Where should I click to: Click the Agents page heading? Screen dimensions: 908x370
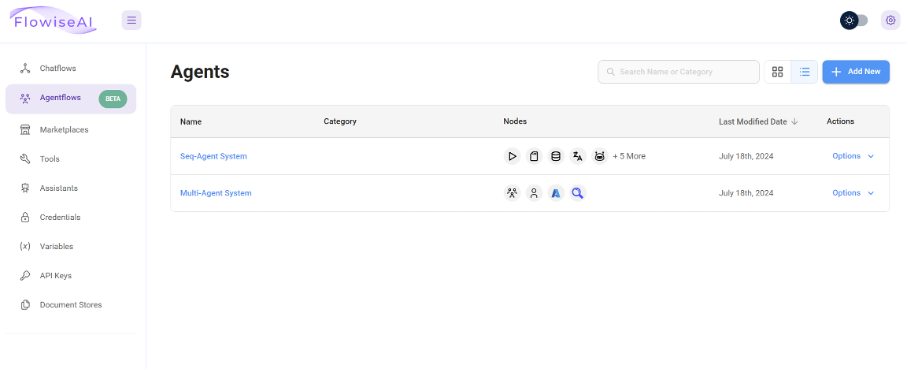pos(200,72)
